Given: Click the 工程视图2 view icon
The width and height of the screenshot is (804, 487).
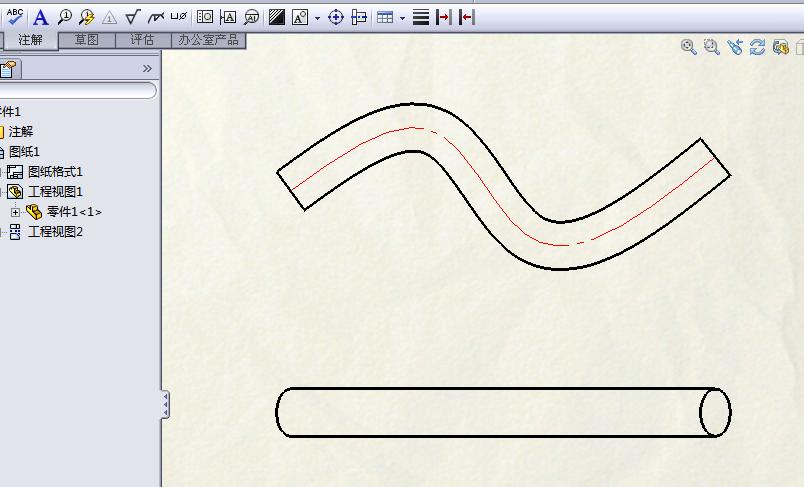Looking at the screenshot, I should 15,232.
